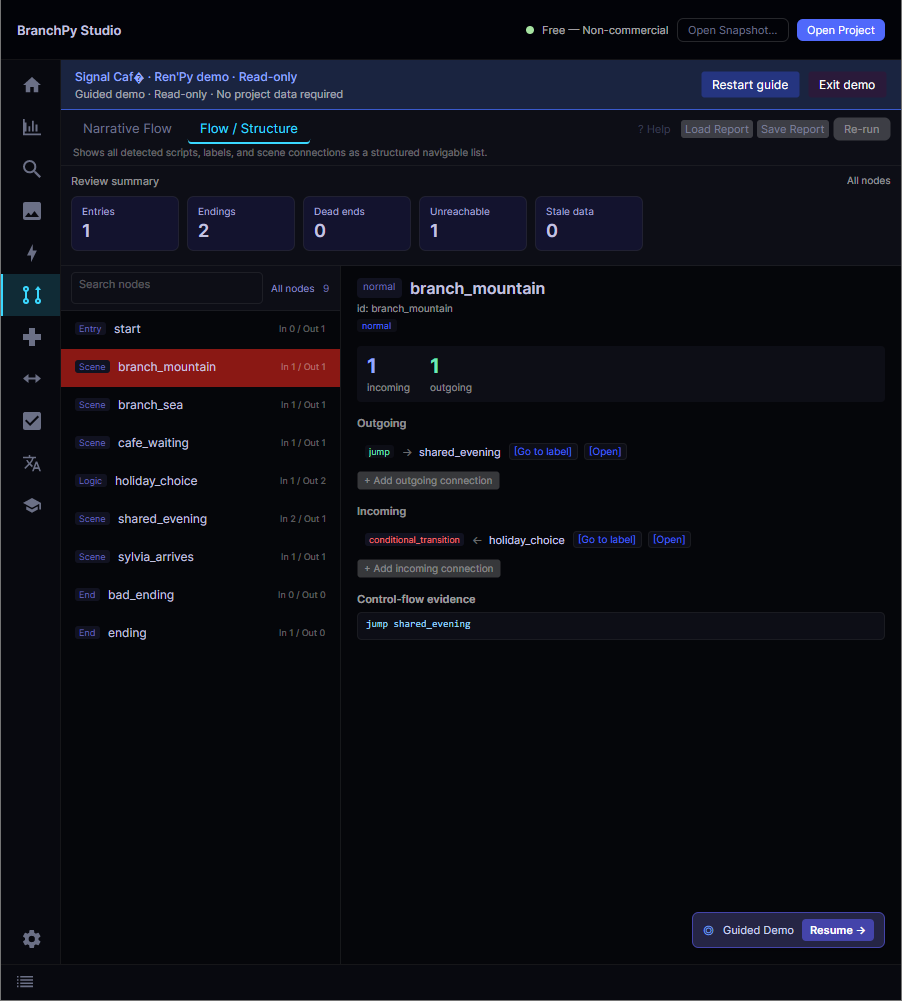This screenshot has width=902, height=1001.
Task: Click Add incoming connection button
Action: [428, 569]
